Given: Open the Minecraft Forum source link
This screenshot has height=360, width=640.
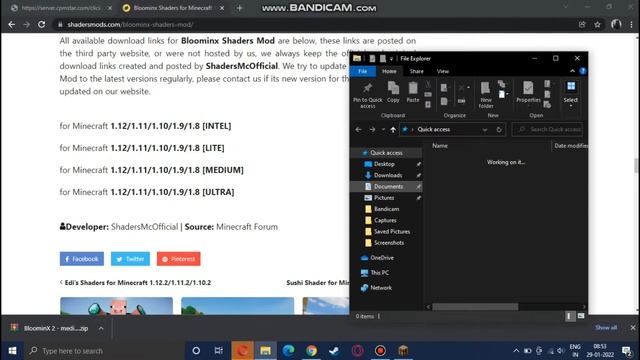Looking at the screenshot, I should [x=247, y=227].
